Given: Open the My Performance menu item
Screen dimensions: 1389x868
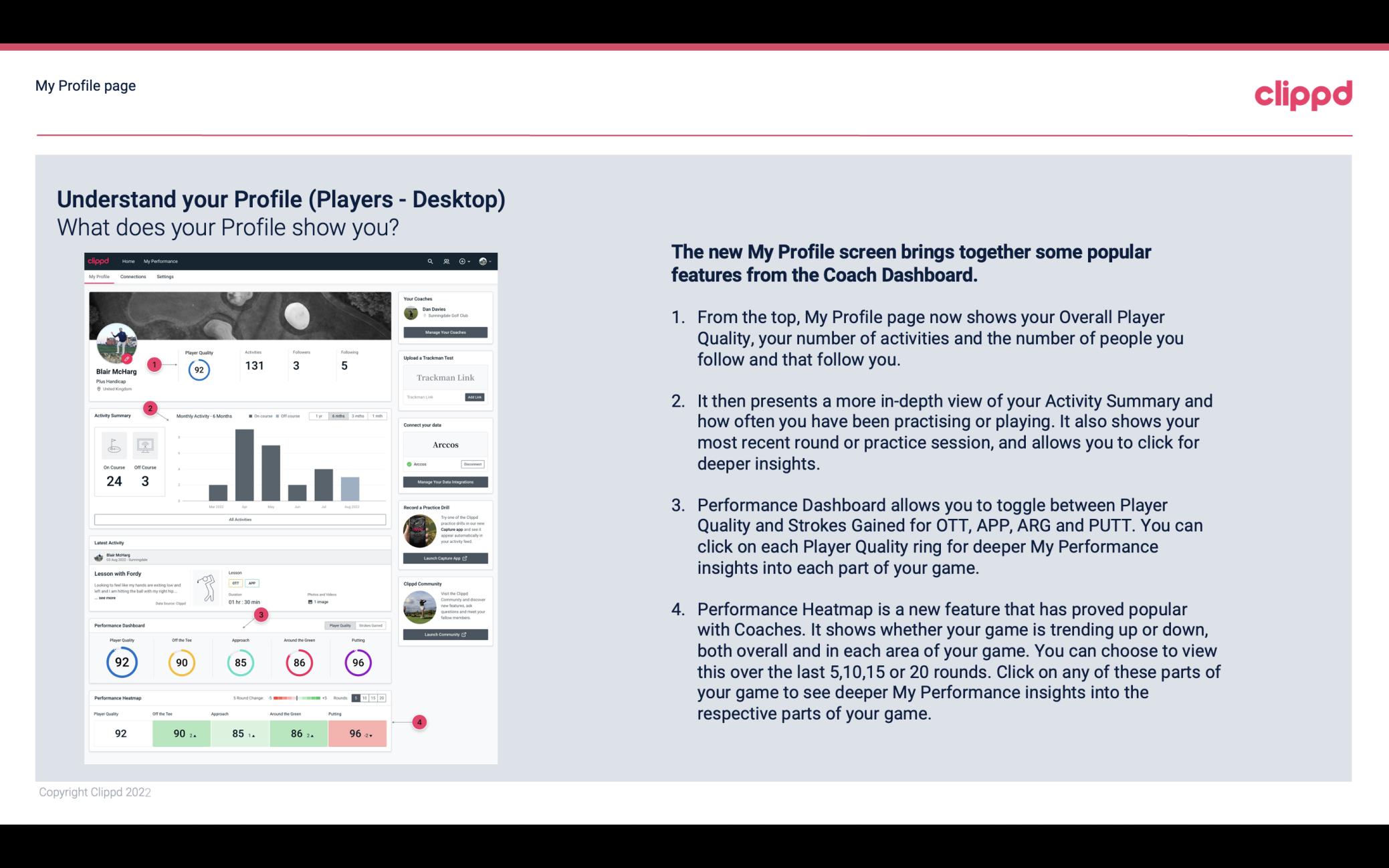Looking at the screenshot, I should tap(160, 261).
